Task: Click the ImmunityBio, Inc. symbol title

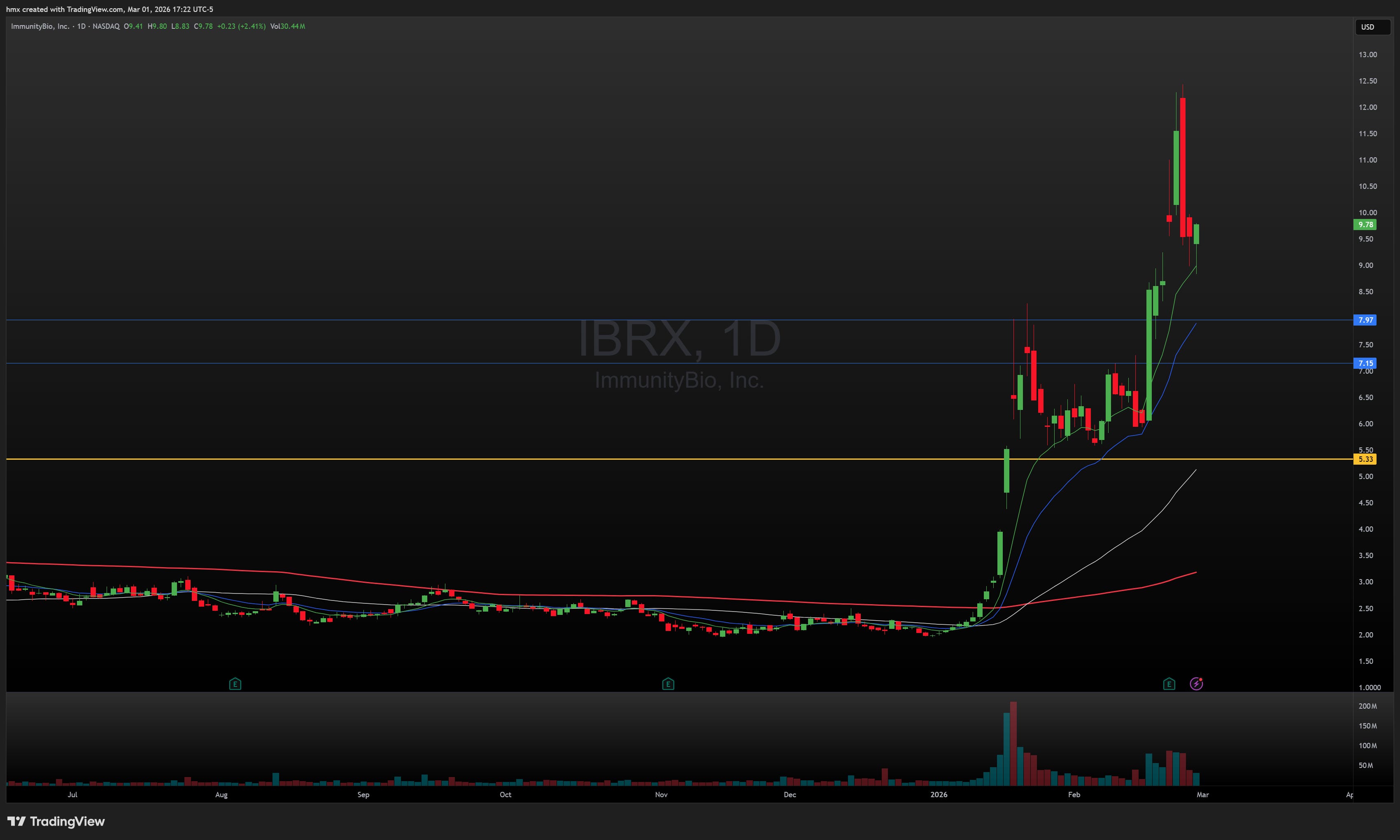Action: pos(40,26)
